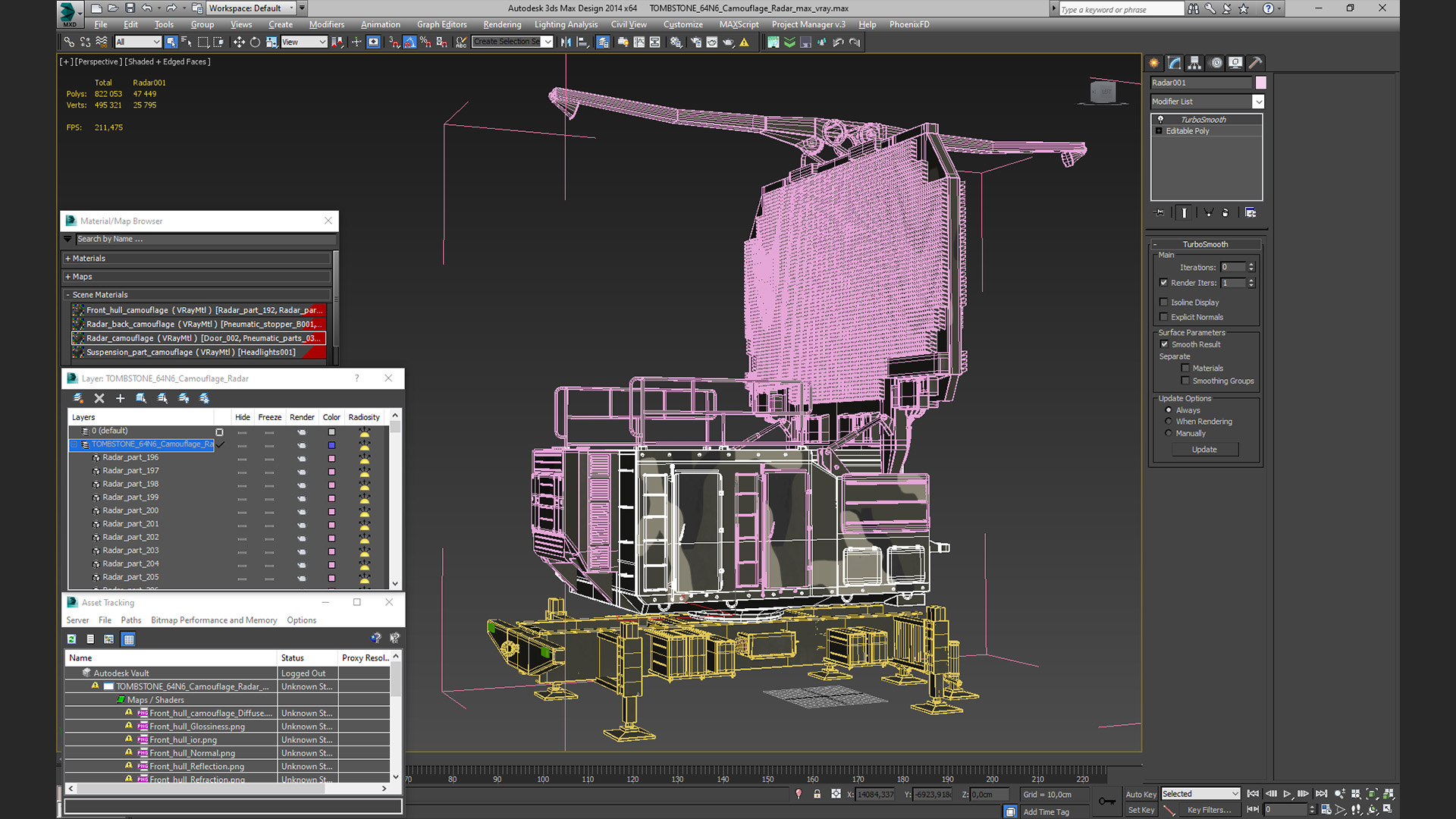
Task: Open the Modifiers menu
Action: tap(327, 24)
